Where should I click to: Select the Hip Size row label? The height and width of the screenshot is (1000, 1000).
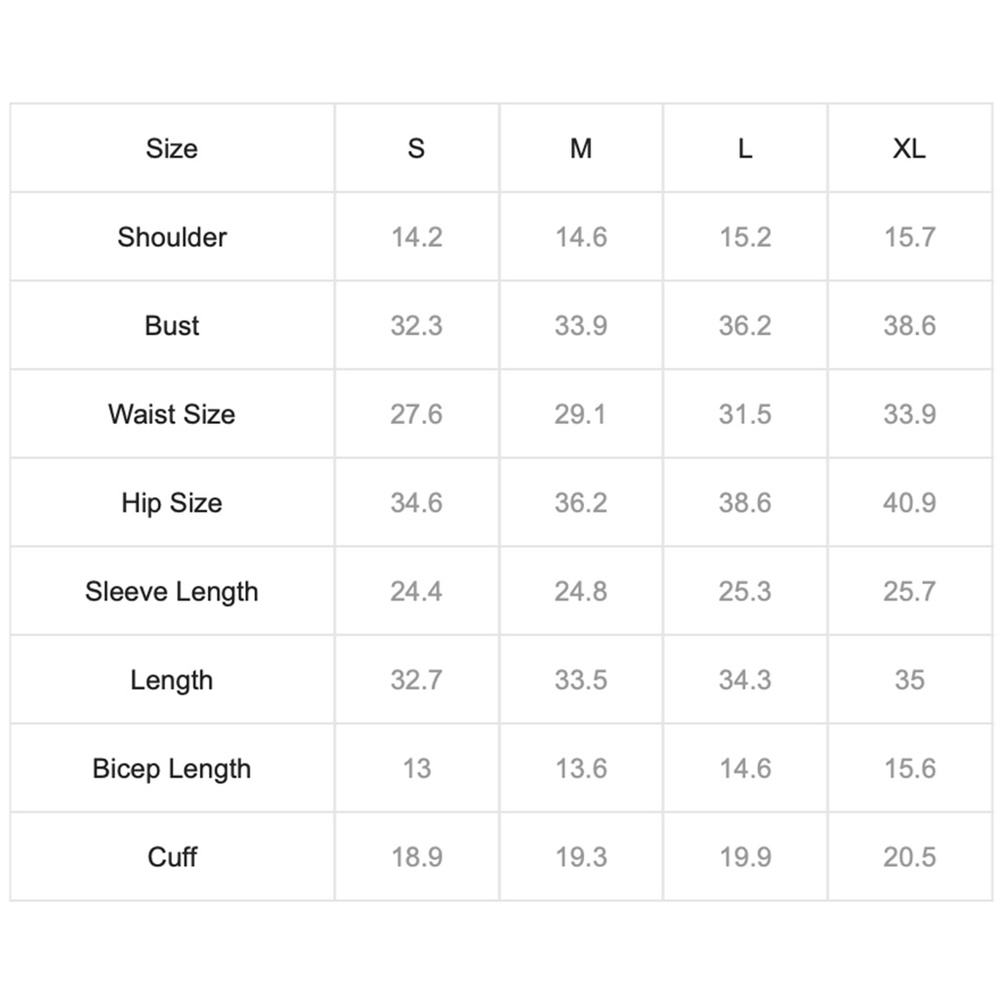point(172,503)
